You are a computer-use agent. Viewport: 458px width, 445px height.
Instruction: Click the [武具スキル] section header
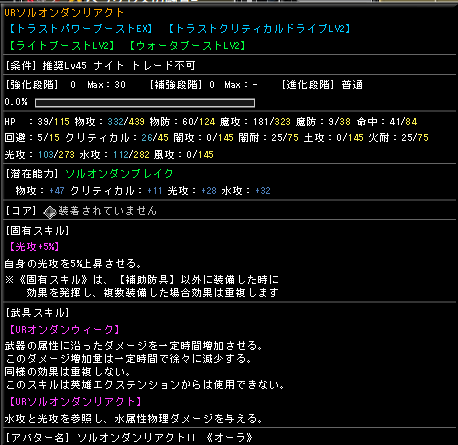click(x=37, y=313)
